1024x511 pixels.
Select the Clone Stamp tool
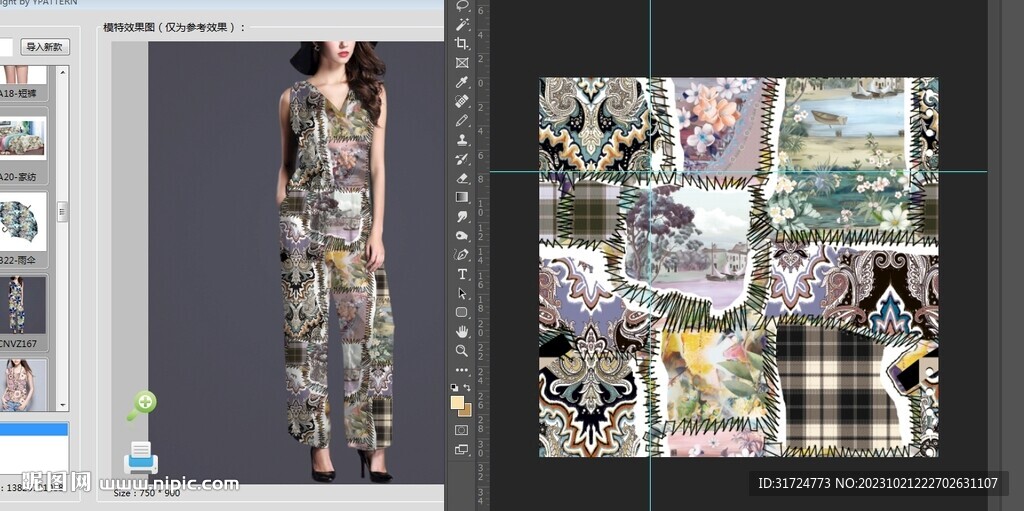coord(462,140)
